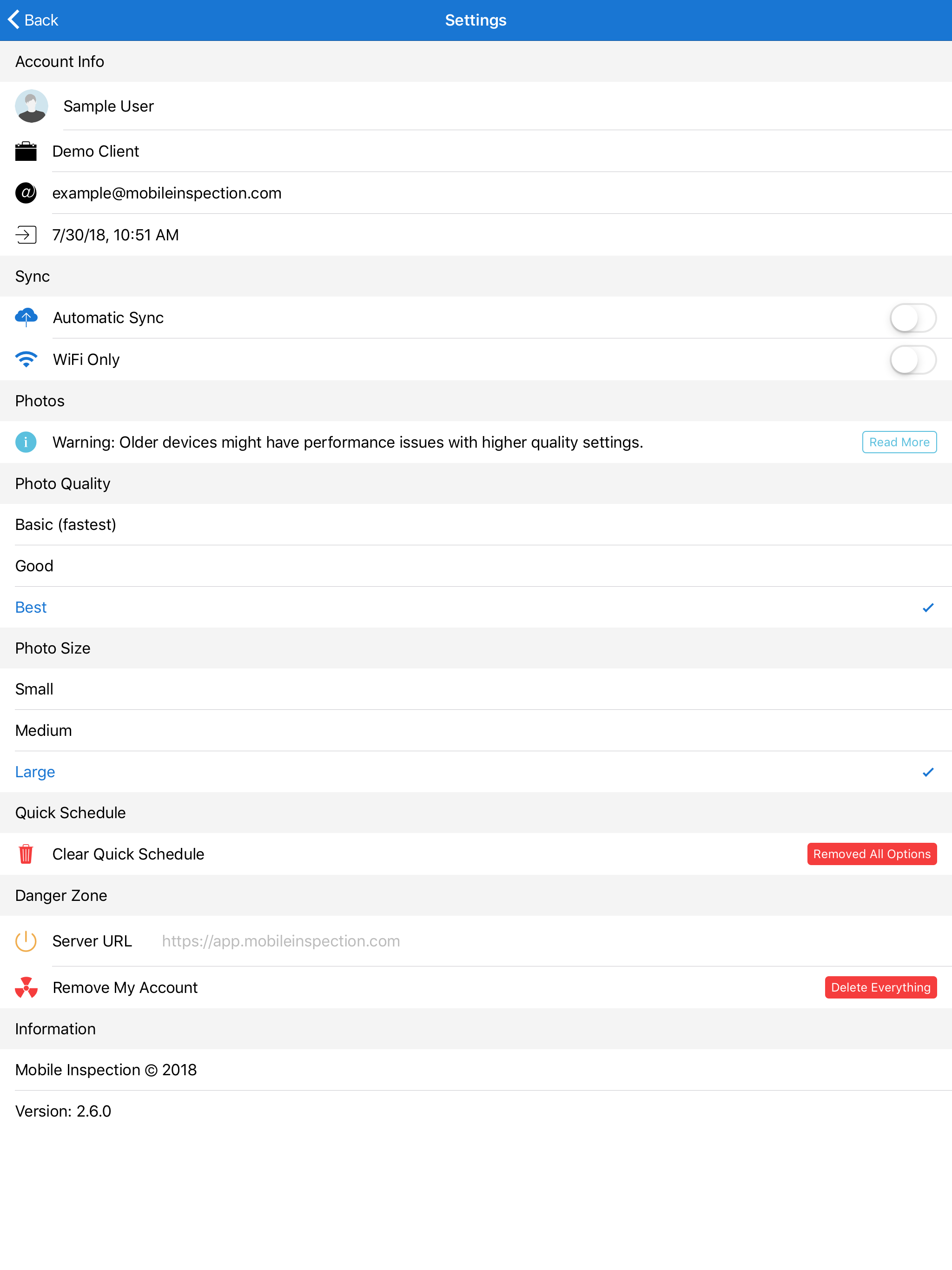Click the orange power Server URL icon
This screenshot has height=1270, width=952.
[x=26, y=941]
